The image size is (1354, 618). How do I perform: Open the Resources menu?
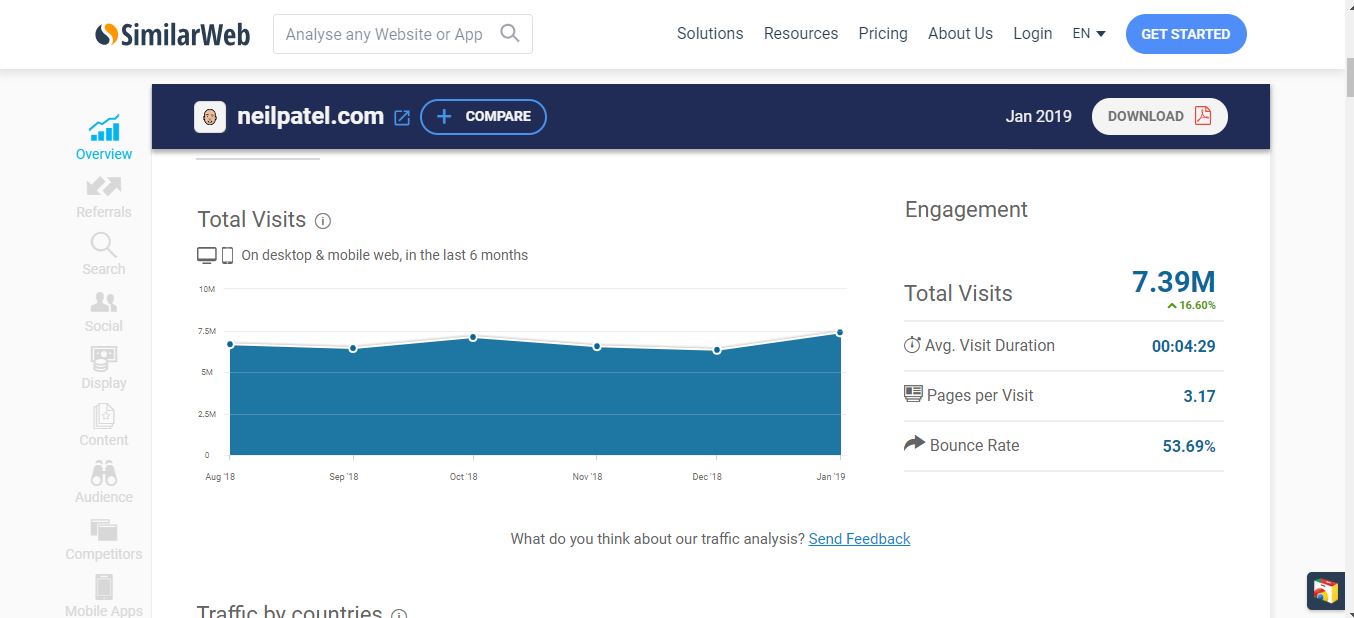[801, 33]
